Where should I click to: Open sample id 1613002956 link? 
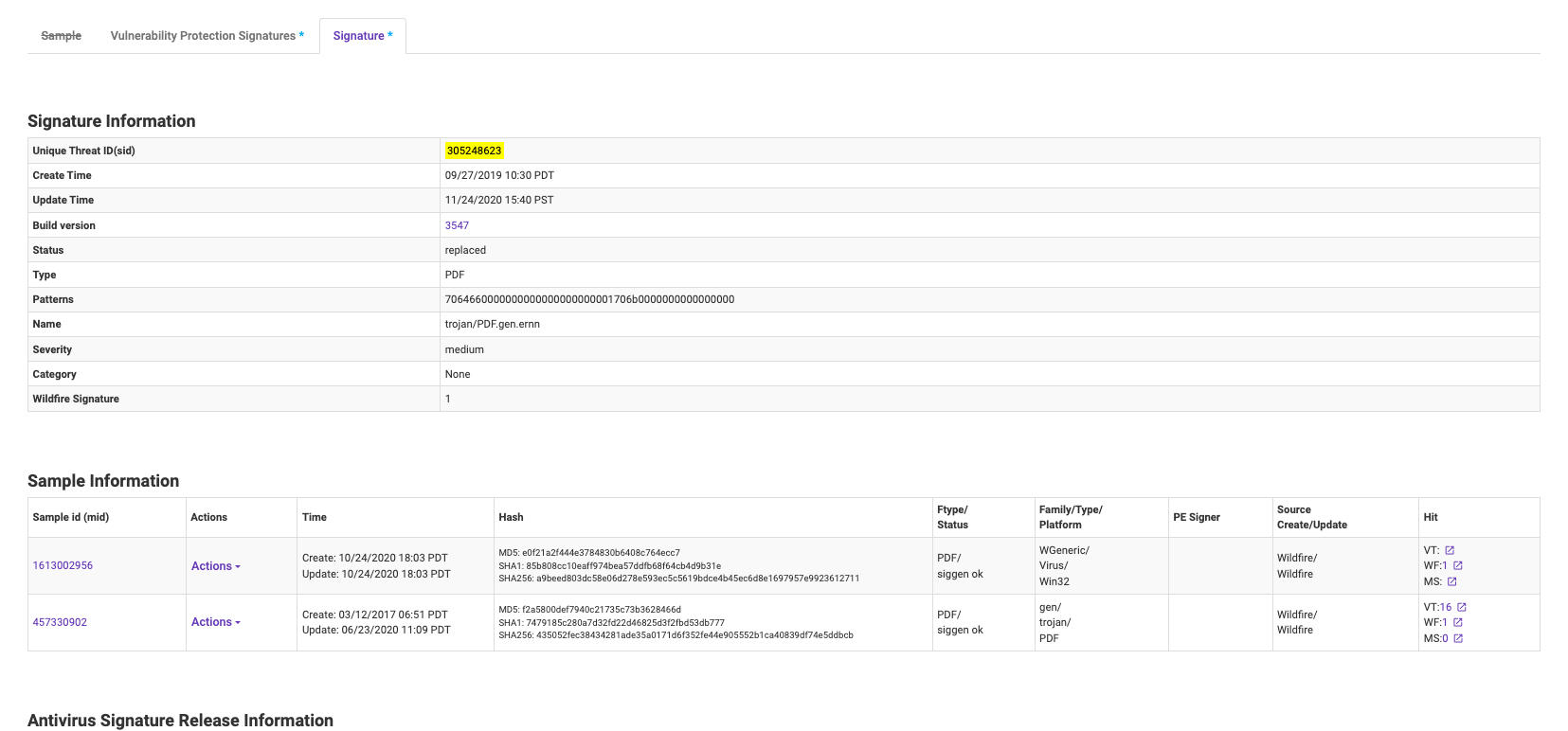tap(63, 565)
